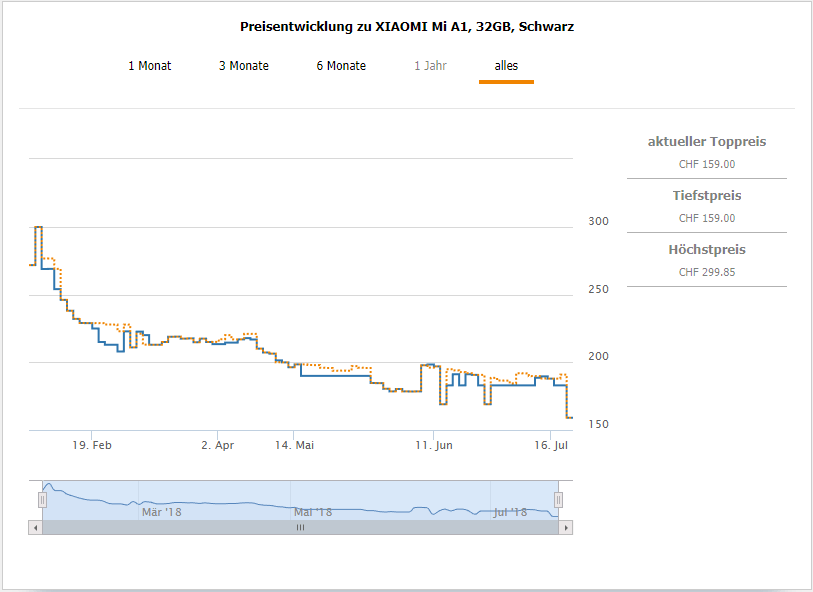Click the Jul '18 navigator label
The height and width of the screenshot is (592, 813).
511,512
